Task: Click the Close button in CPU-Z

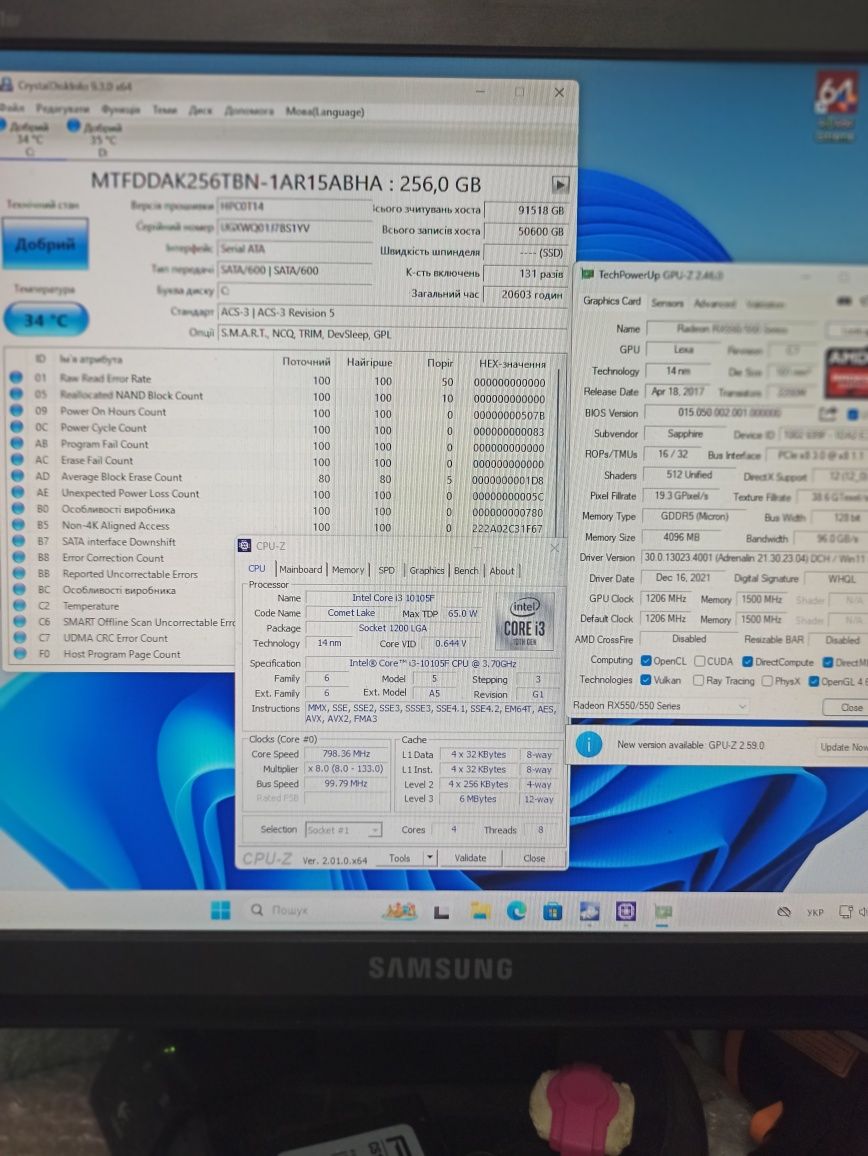Action: (x=534, y=858)
